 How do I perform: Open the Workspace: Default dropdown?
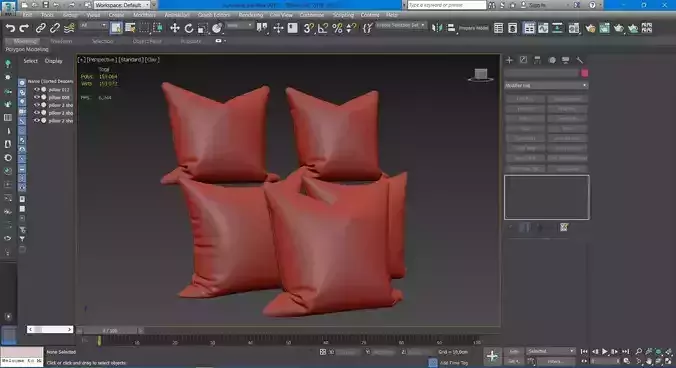pos(122,5)
